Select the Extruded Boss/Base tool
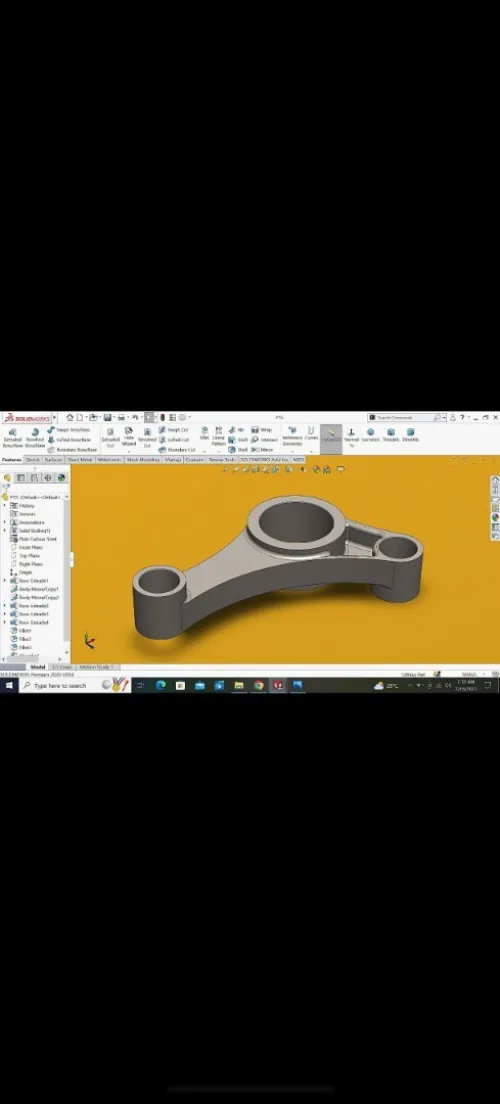This screenshot has height=1104, width=500. (13, 438)
